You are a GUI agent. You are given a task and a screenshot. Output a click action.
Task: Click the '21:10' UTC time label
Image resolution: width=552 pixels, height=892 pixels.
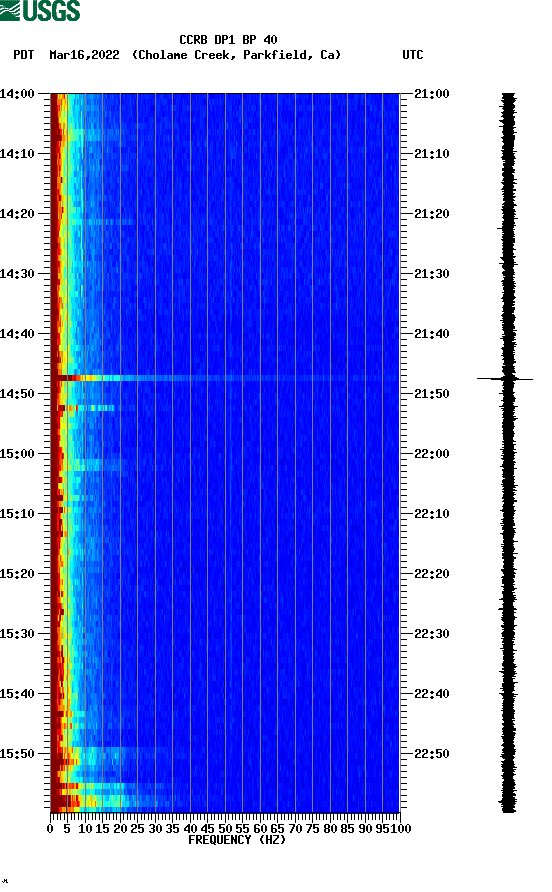click(432, 154)
